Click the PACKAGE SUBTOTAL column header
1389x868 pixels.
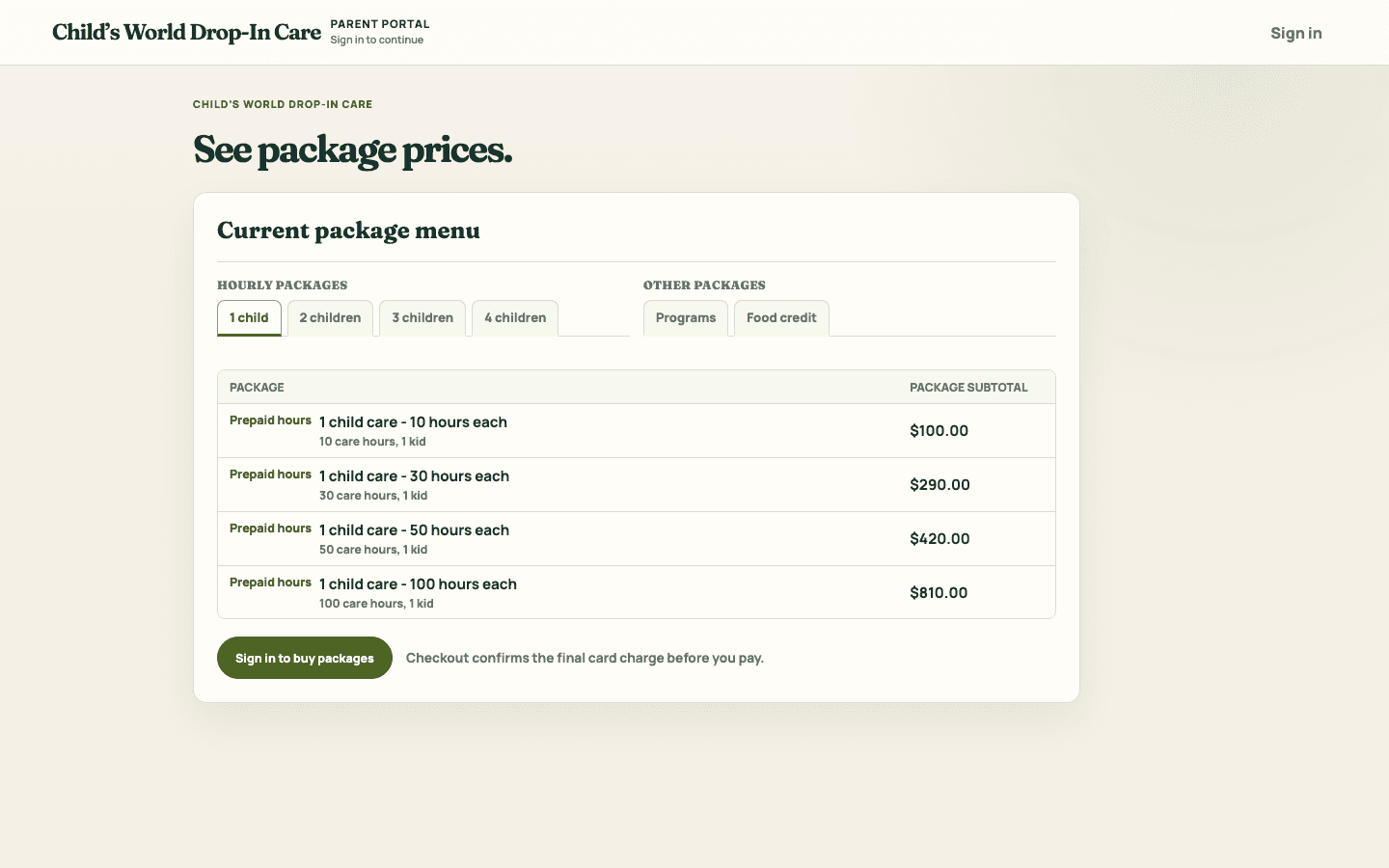968,388
